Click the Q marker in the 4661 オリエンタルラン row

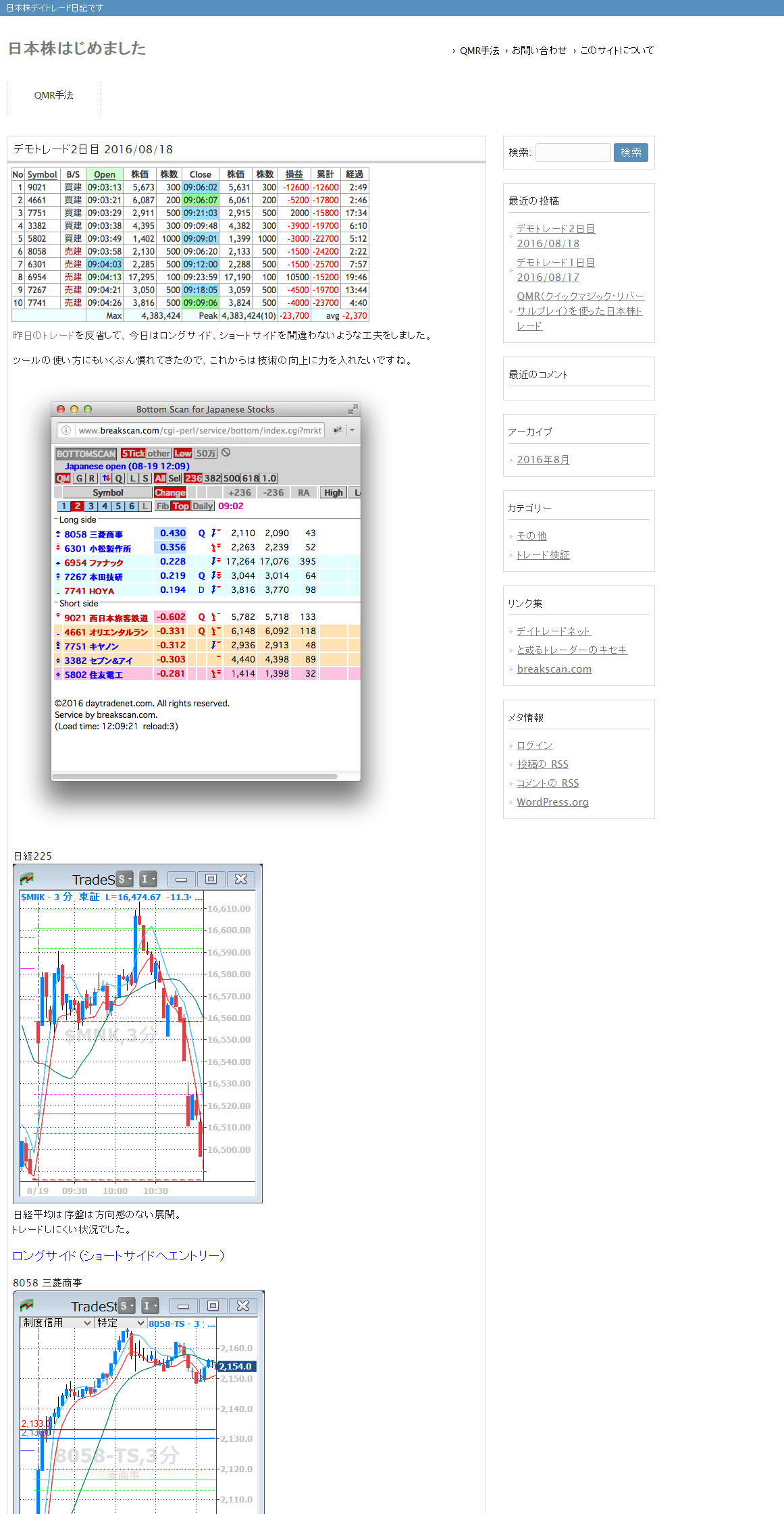[201, 631]
